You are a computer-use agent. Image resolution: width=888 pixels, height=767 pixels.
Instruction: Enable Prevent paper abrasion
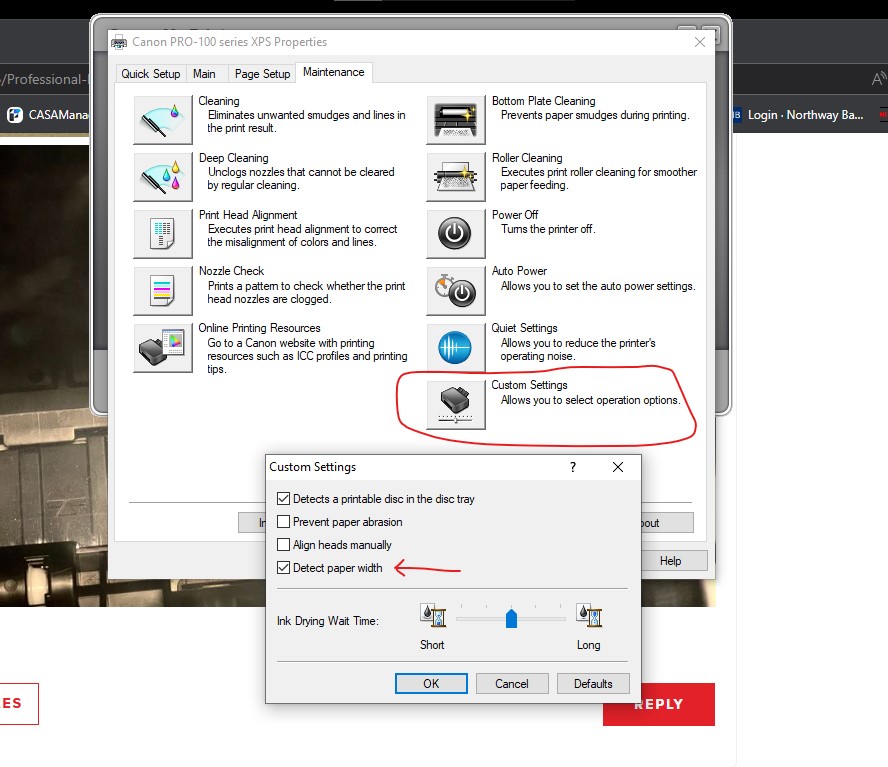click(x=284, y=521)
